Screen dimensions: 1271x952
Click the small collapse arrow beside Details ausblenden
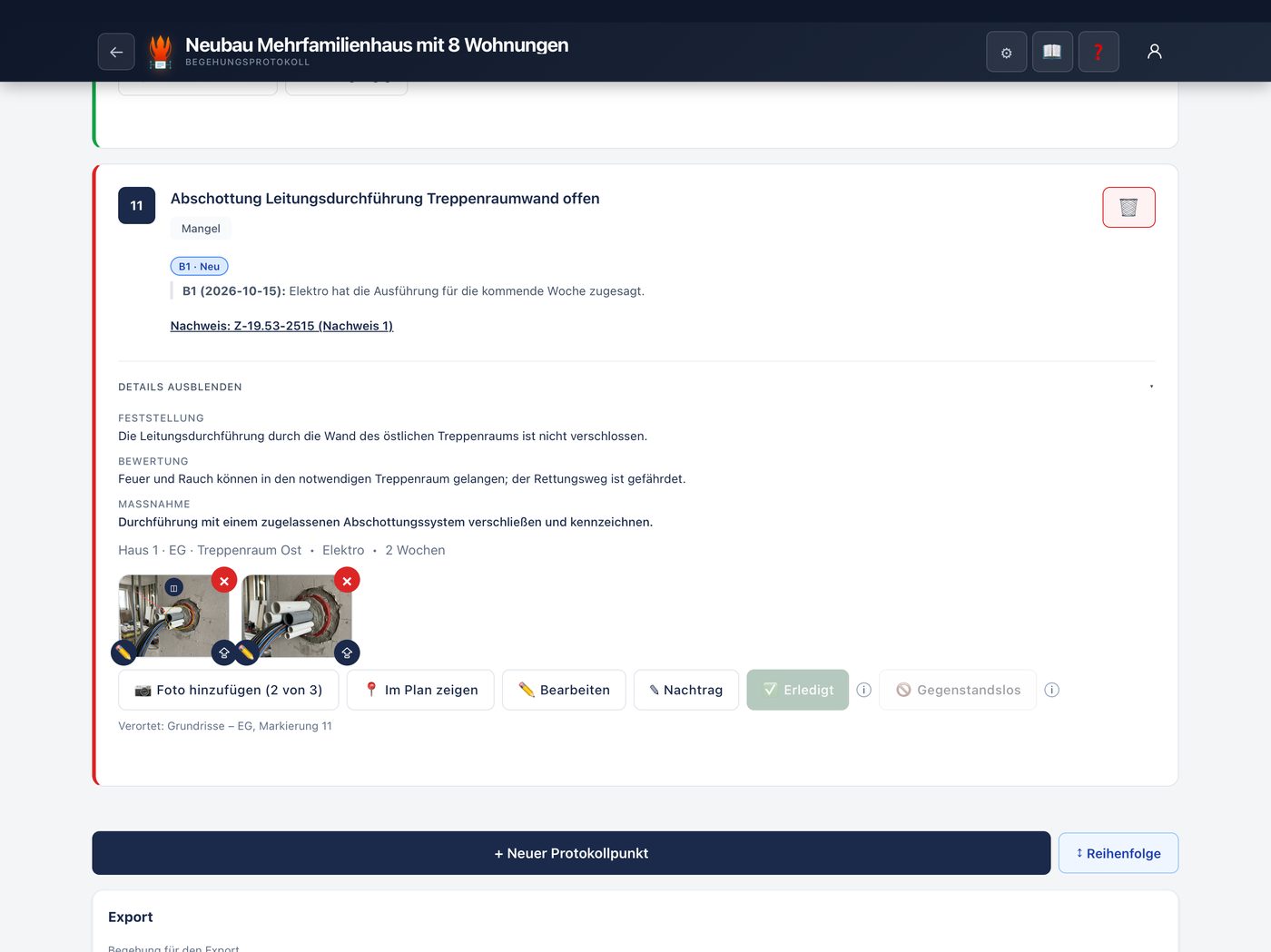click(x=1151, y=387)
